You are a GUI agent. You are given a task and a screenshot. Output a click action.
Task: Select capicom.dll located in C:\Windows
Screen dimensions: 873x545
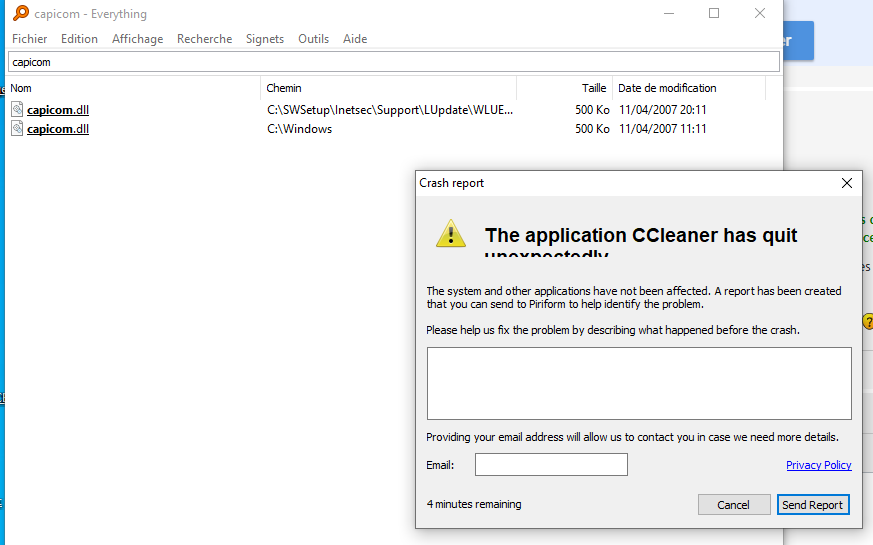pos(58,129)
